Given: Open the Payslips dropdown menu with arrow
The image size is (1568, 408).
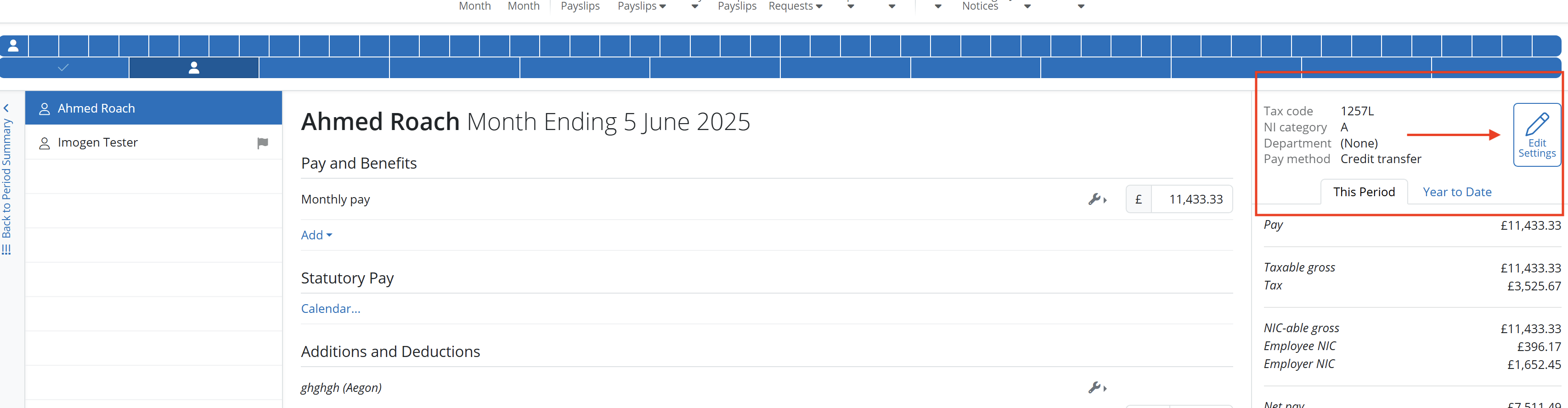Looking at the screenshot, I should pos(642,6).
